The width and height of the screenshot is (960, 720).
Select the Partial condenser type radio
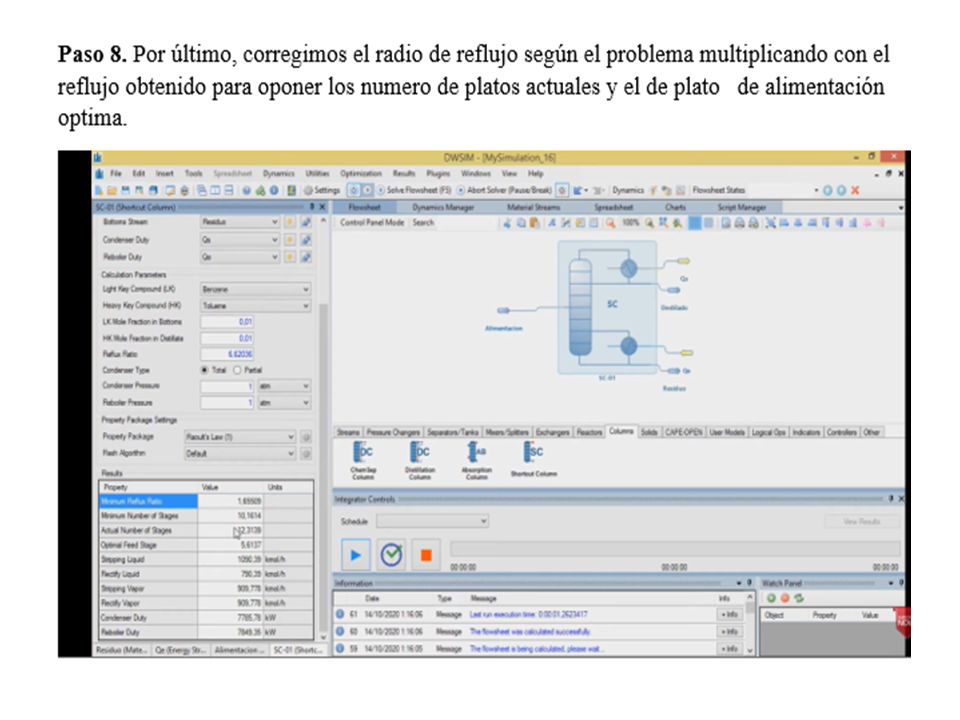tap(237, 370)
